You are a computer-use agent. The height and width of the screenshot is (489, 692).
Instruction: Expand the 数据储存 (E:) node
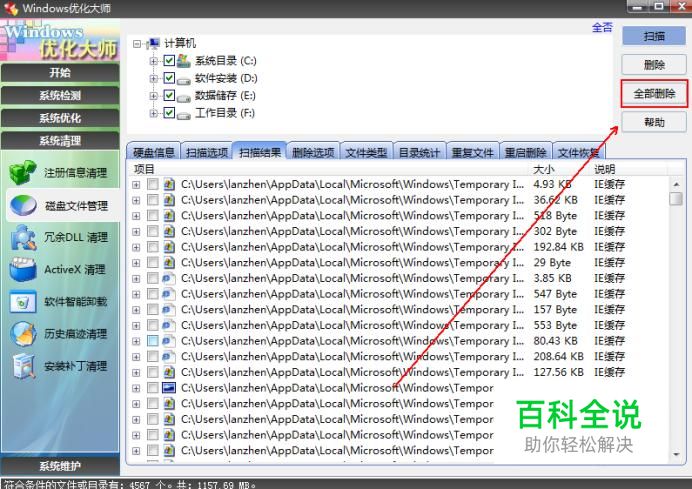point(153,95)
